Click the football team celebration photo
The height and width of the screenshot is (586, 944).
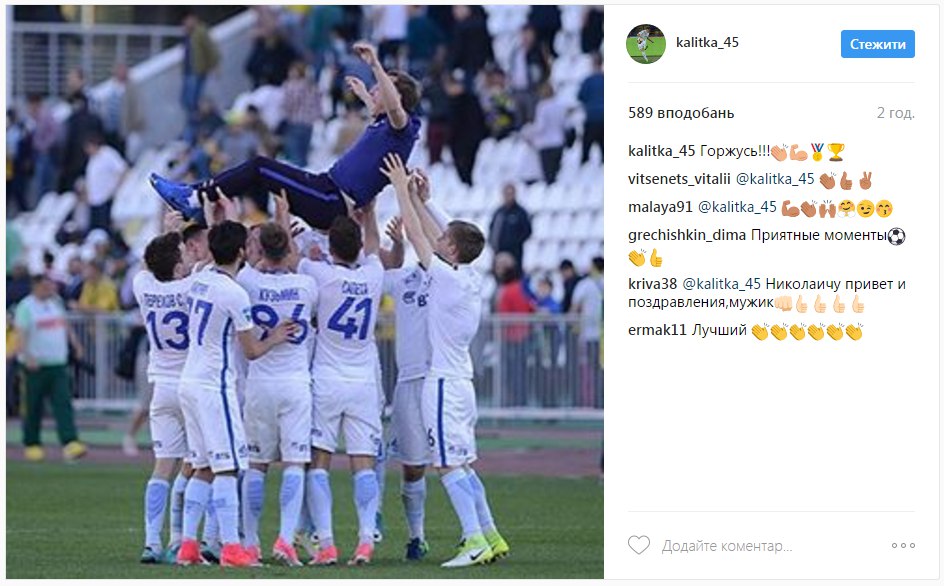click(305, 292)
